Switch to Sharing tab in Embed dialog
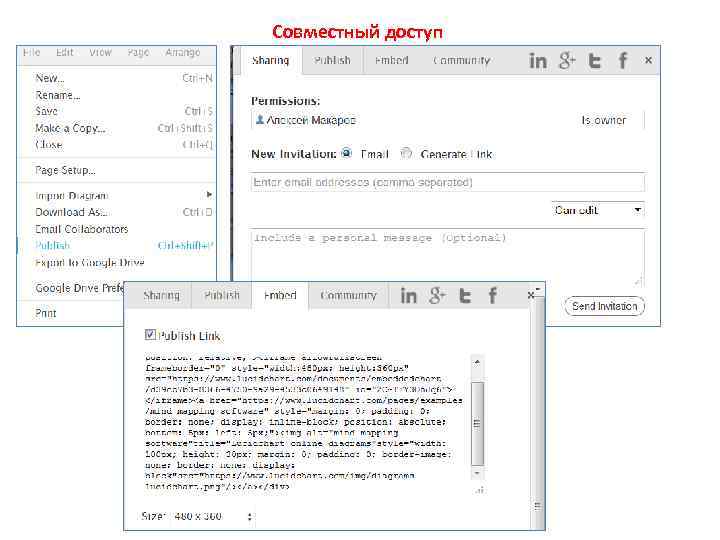This screenshot has width=720, height=540. point(162,295)
